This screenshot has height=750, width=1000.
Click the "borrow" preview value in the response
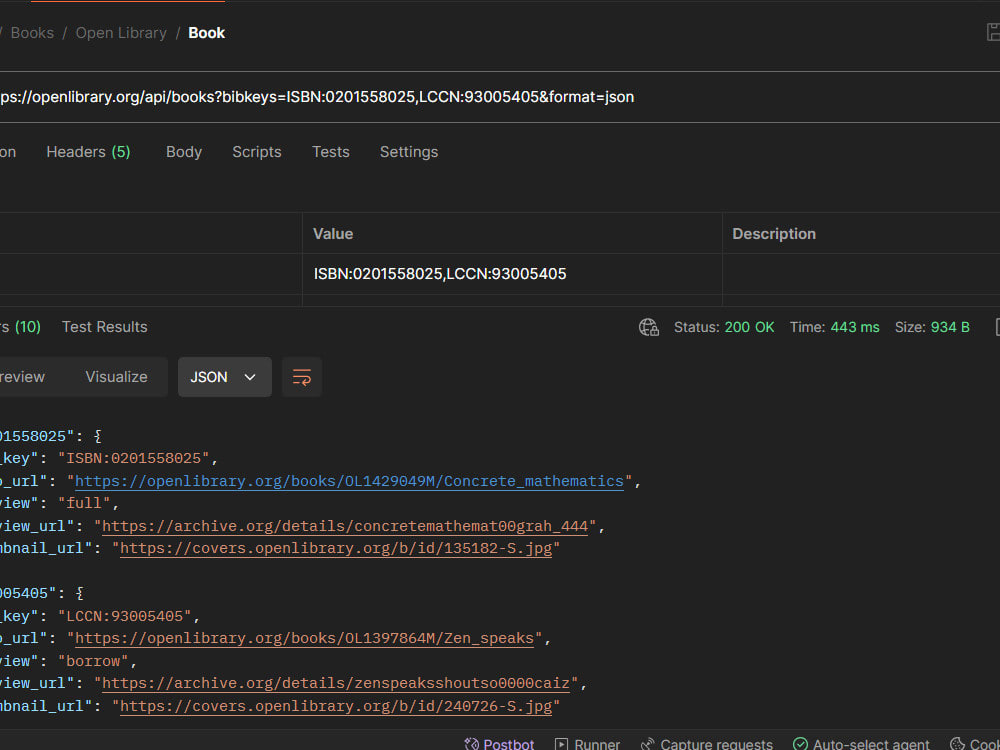click(93, 661)
